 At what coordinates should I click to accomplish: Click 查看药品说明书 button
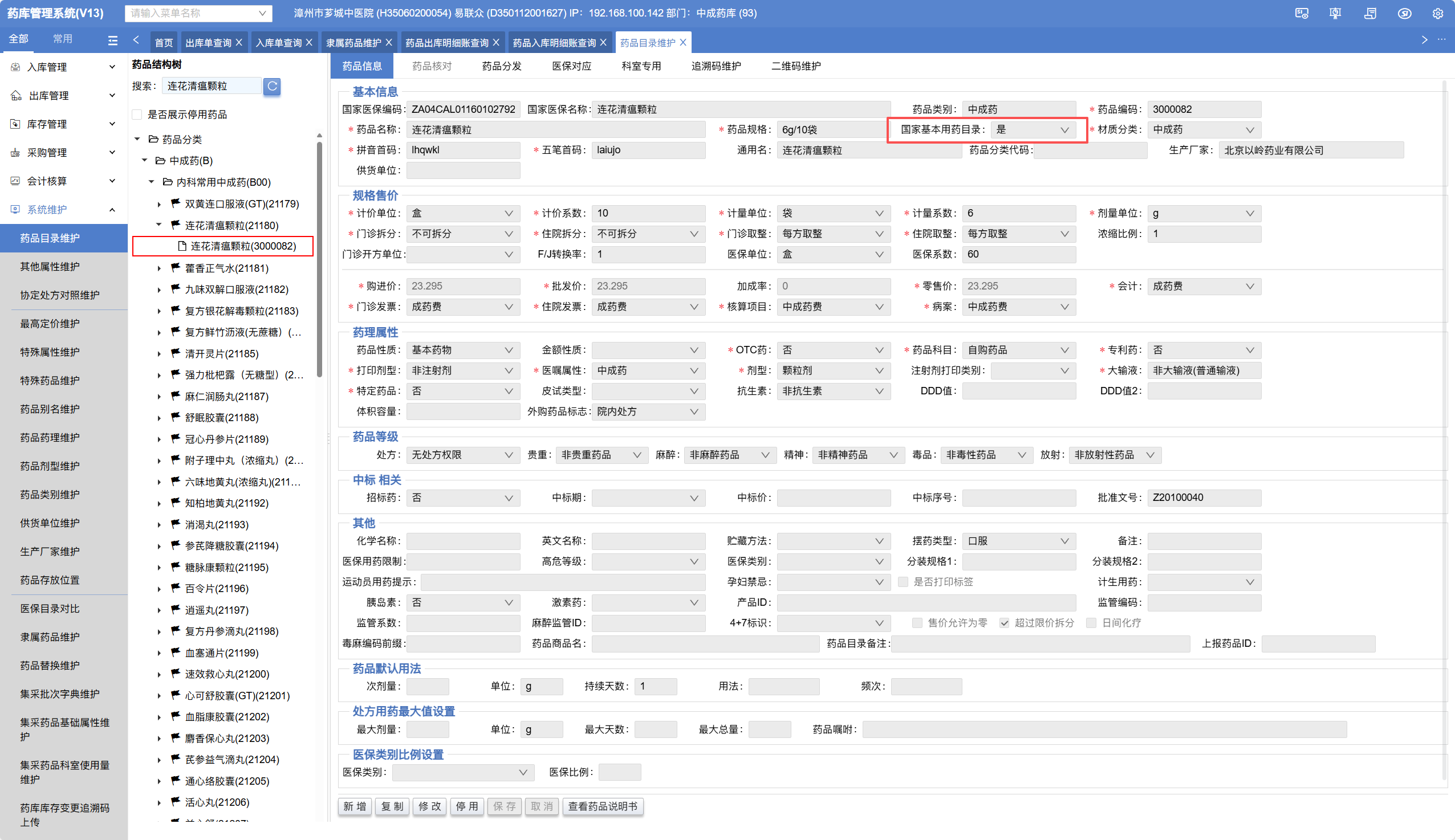coord(602,806)
